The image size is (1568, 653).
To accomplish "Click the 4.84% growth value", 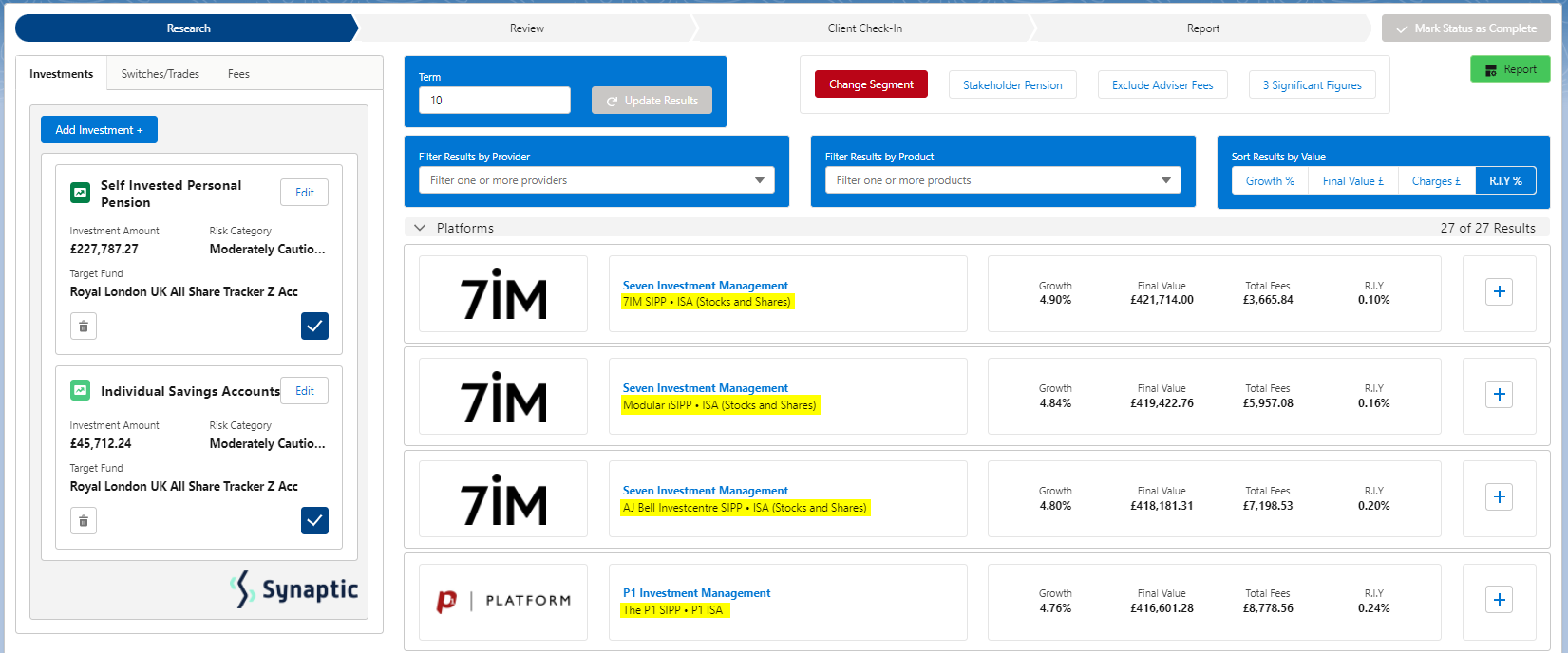I will 1055,403.
